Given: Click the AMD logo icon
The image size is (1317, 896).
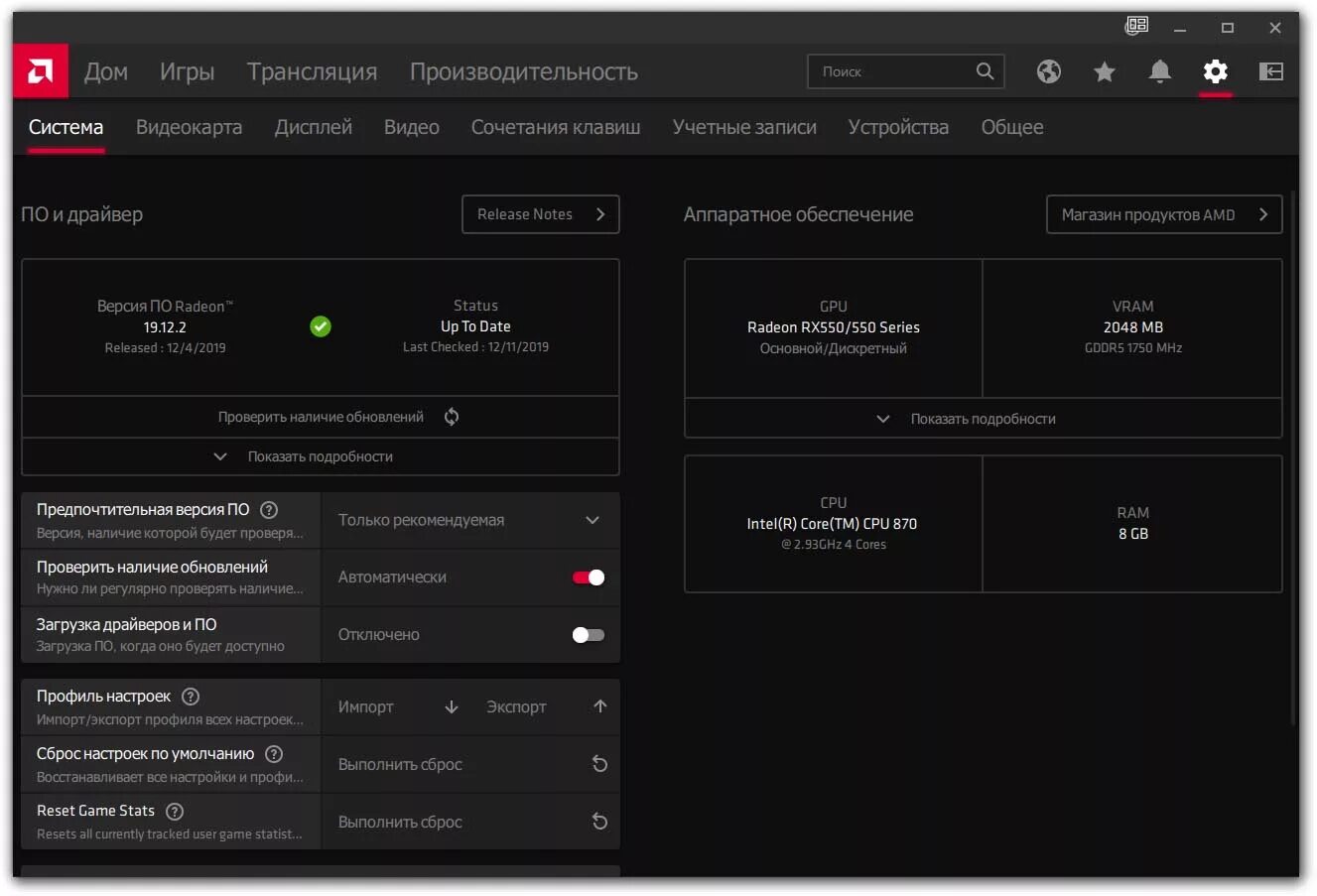Looking at the screenshot, I should click(41, 71).
